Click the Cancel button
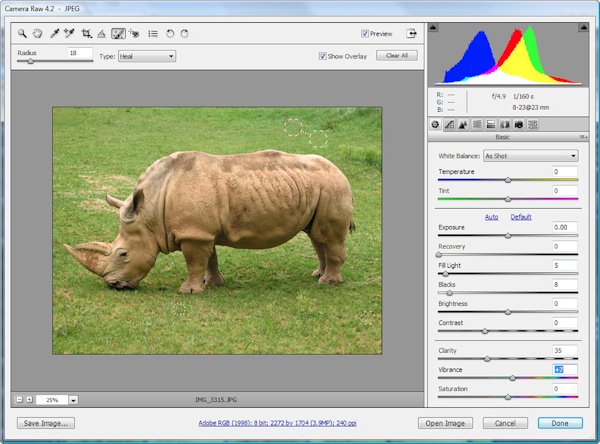The image size is (600, 444). [505, 423]
